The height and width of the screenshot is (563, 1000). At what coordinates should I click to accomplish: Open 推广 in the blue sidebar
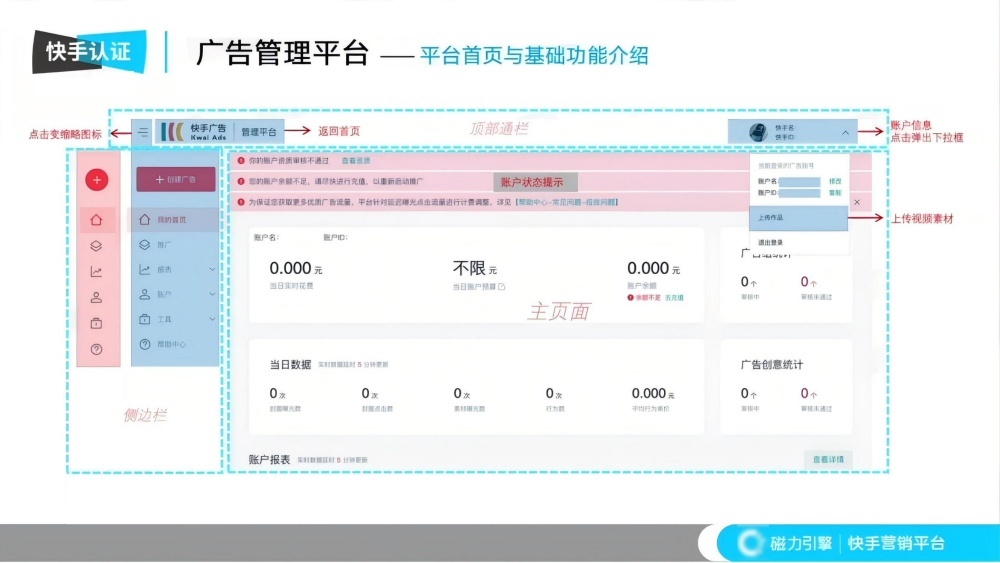[173, 244]
